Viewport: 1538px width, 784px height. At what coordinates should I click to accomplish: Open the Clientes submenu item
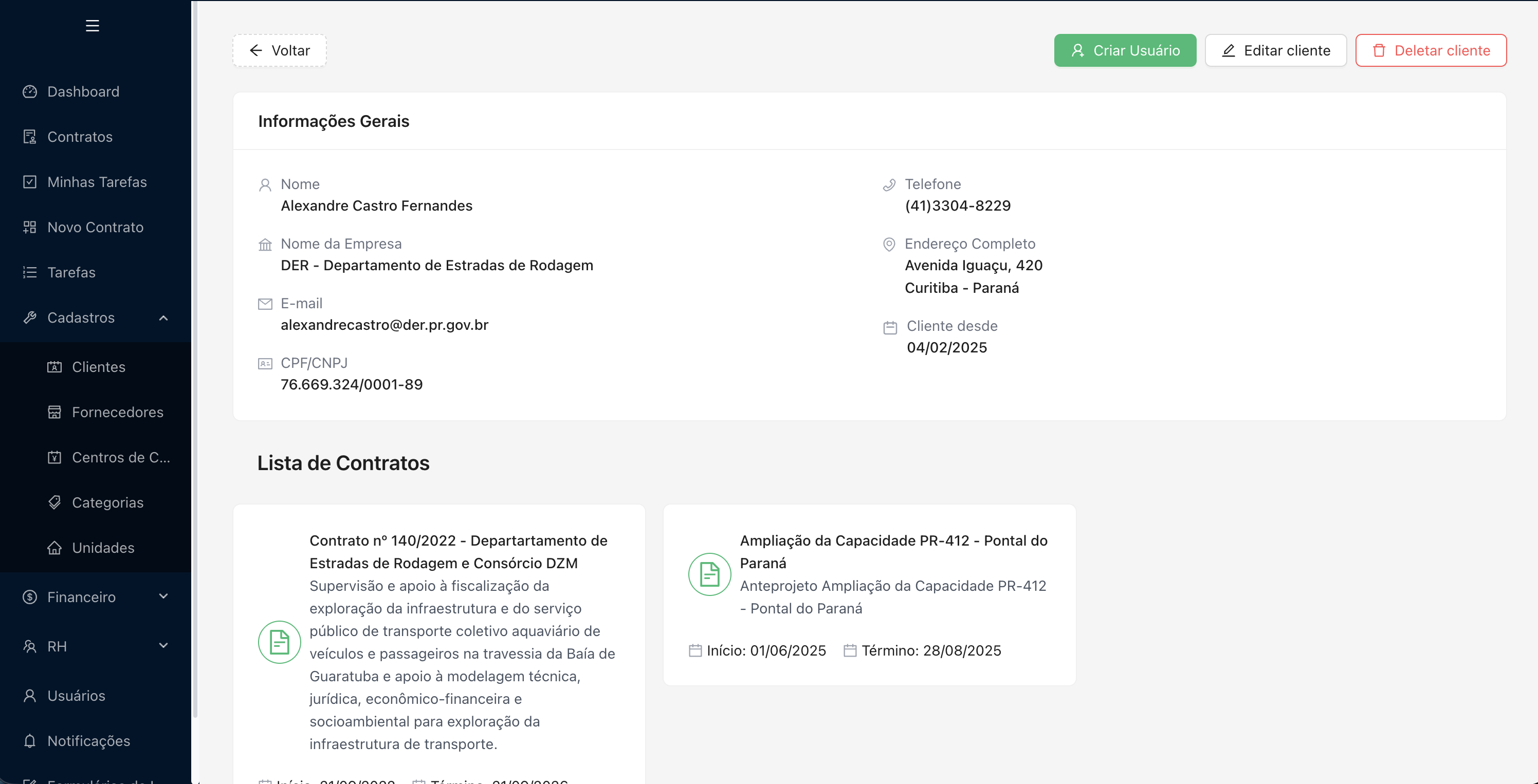[x=99, y=367]
